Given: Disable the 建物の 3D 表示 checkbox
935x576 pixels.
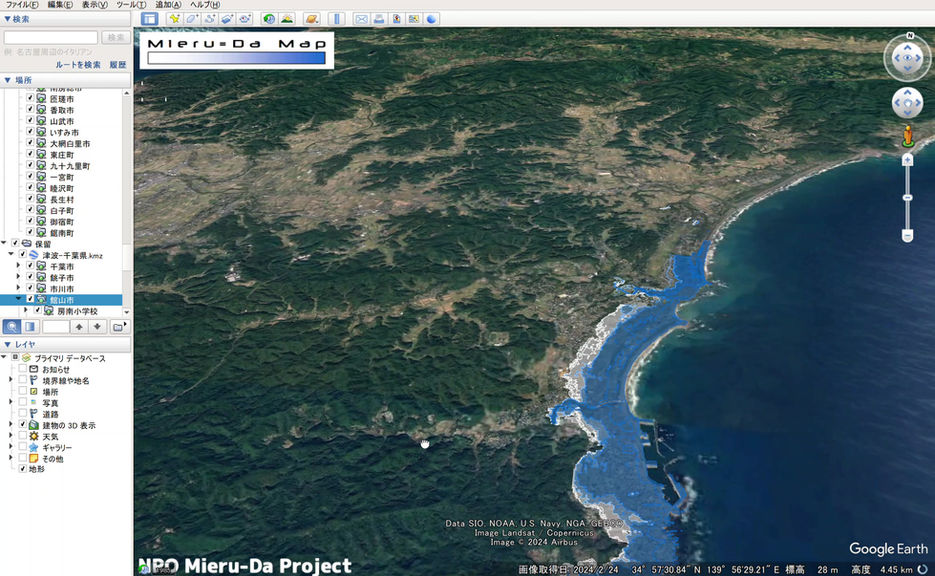Looking at the screenshot, I should point(23,425).
